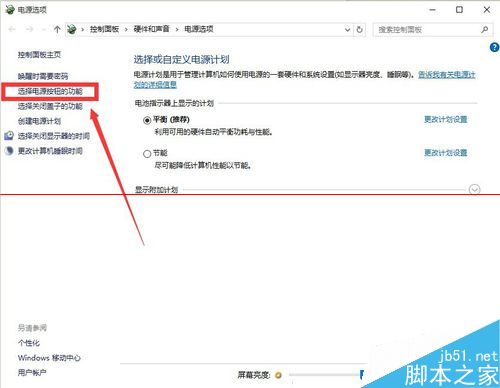Viewport: 500px width, 388px height.
Task: Click the search magnifier icon
Action: 485,30
